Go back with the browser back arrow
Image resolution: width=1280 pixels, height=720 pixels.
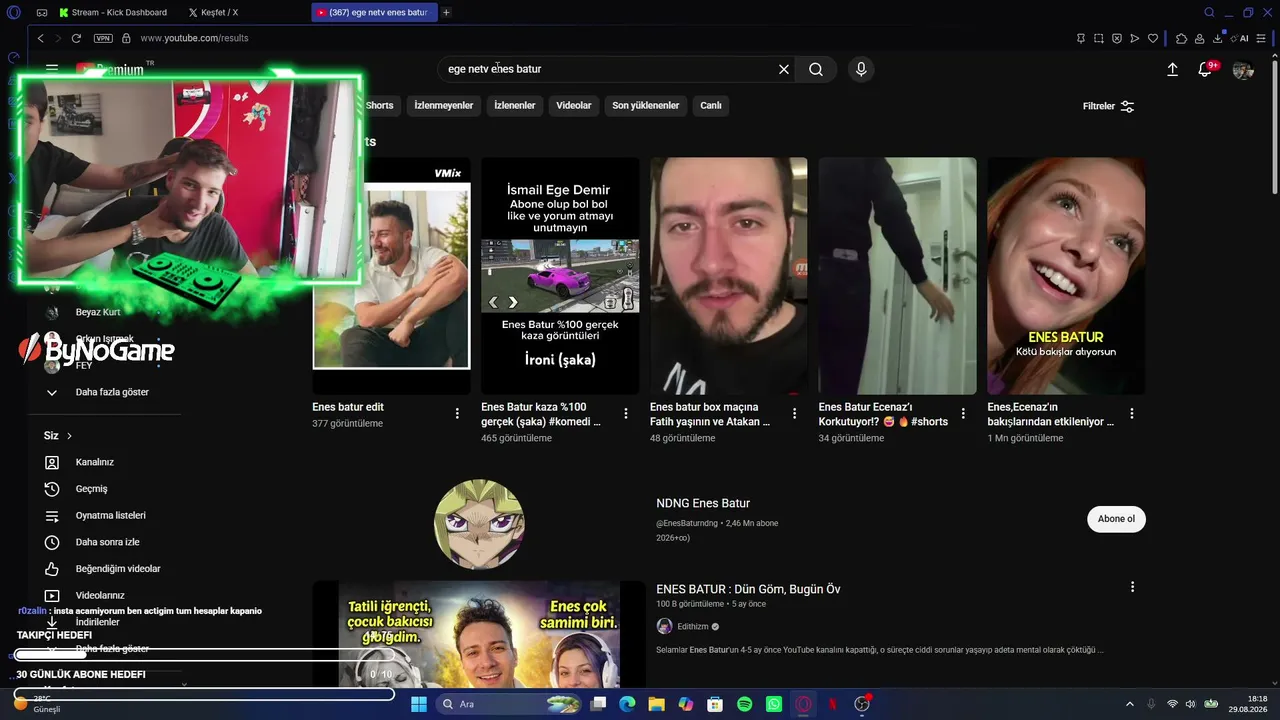[x=40, y=38]
